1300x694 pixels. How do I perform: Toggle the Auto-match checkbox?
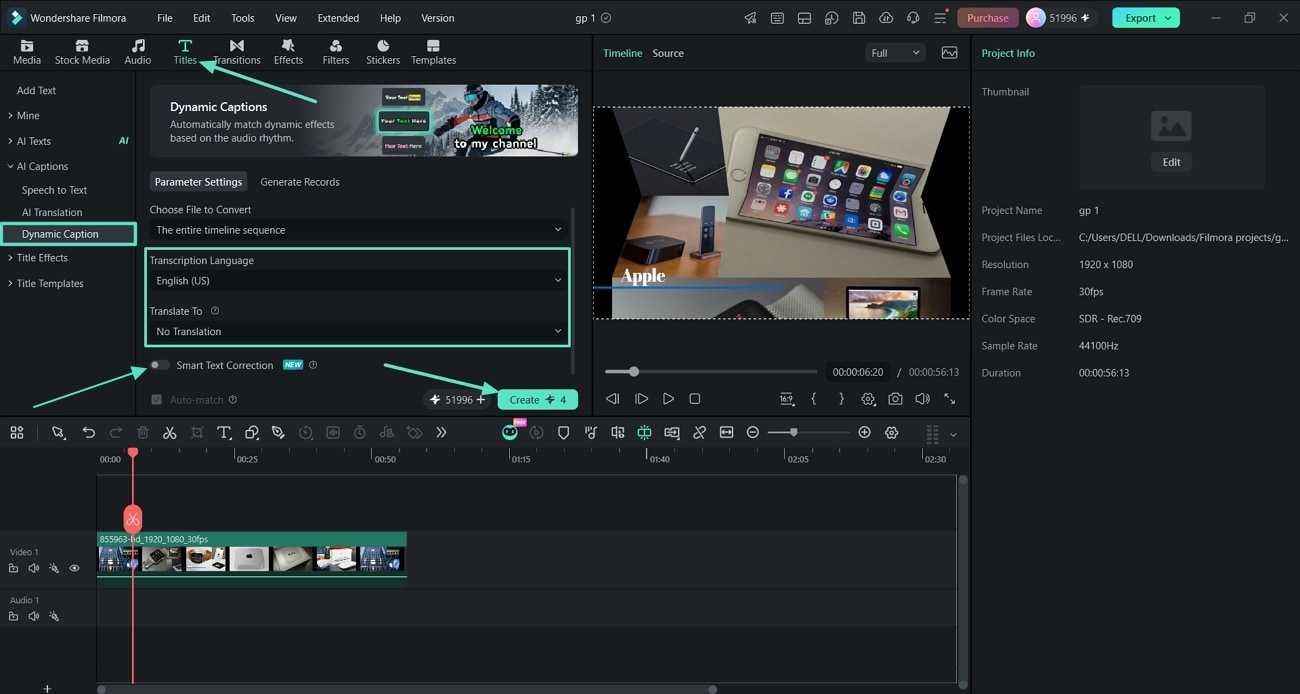click(x=156, y=400)
